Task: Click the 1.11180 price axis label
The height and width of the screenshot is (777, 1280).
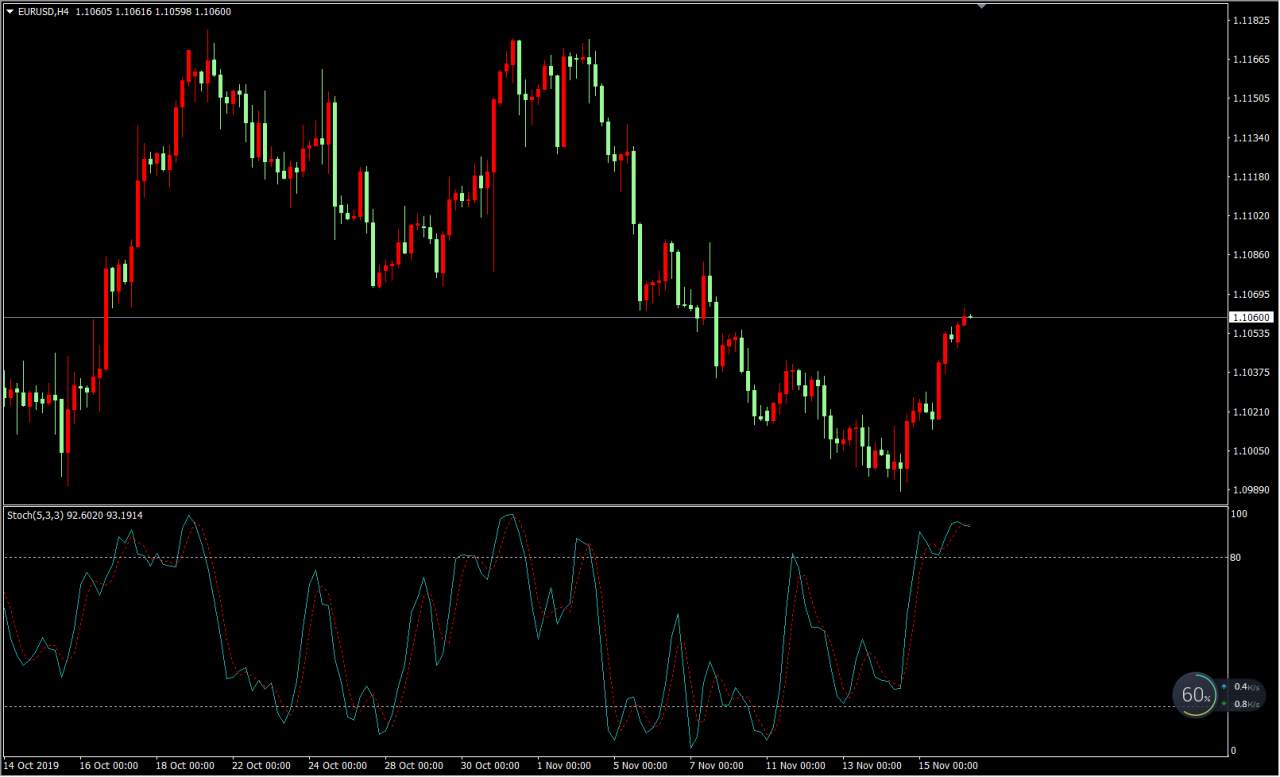Action: (1250, 177)
